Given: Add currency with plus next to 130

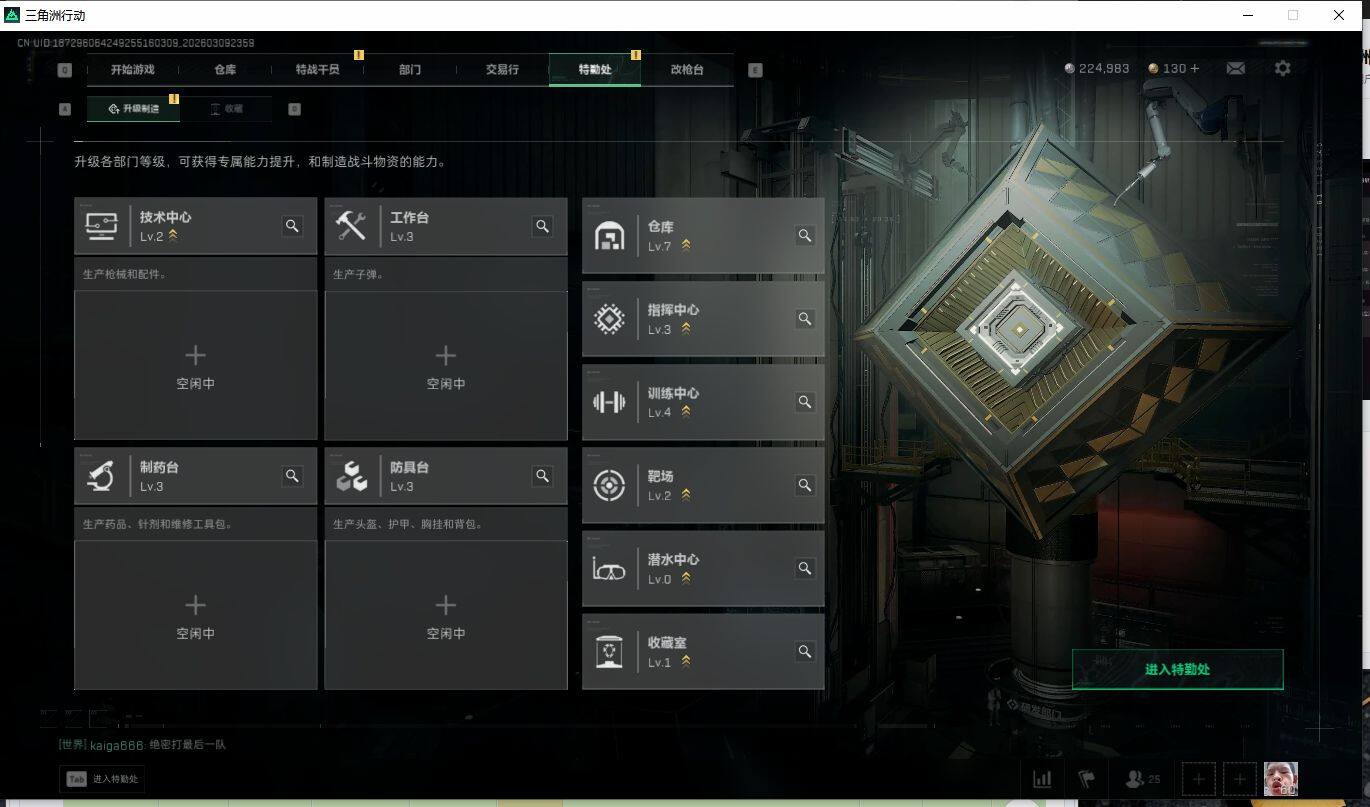Looking at the screenshot, I should pos(1194,68).
